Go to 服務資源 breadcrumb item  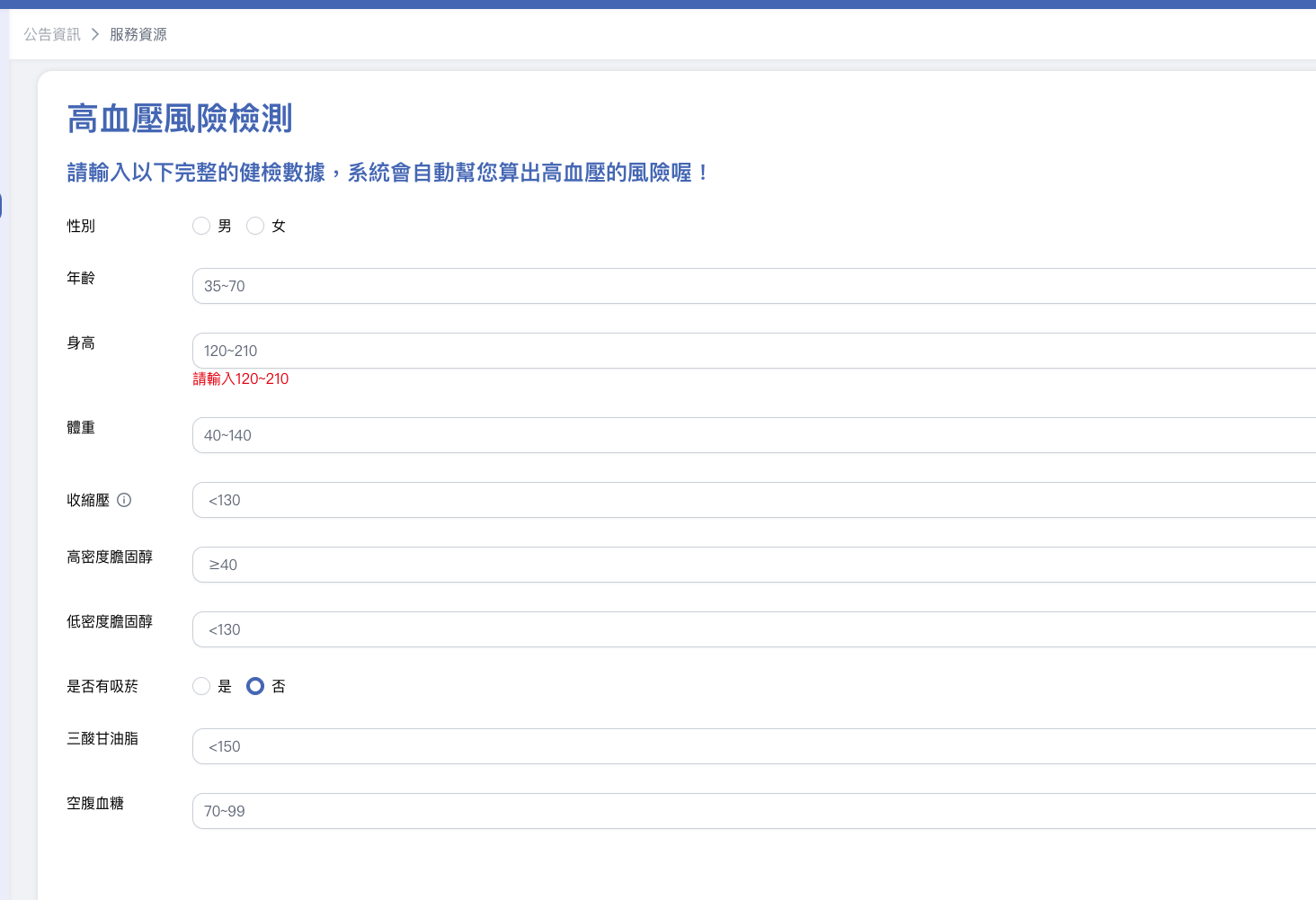138,34
